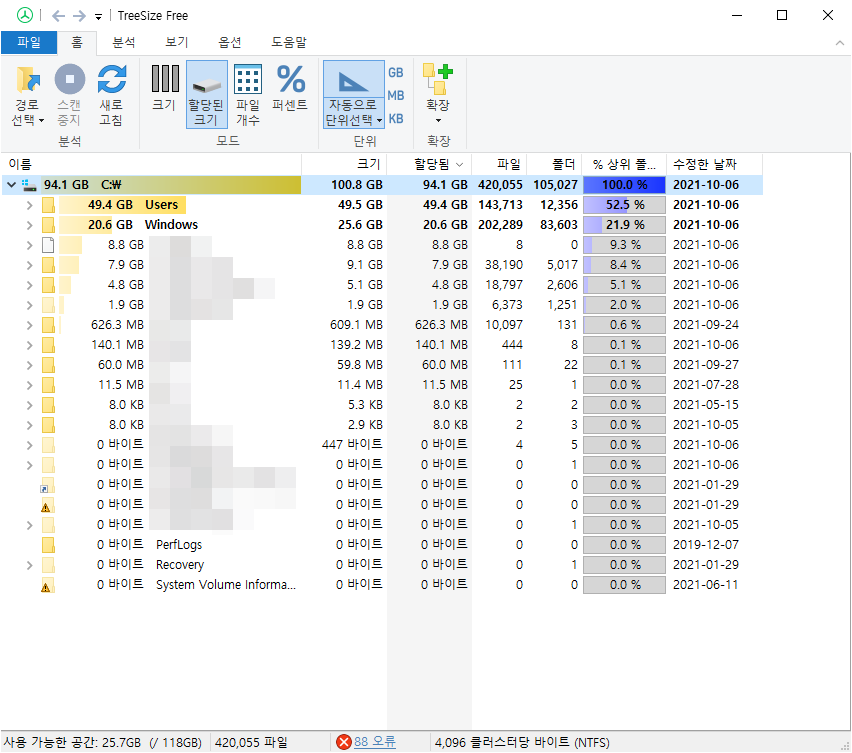Click the 100.0 % percent bar
Image resolution: width=852 pixels, height=753 pixels.
(x=624, y=185)
